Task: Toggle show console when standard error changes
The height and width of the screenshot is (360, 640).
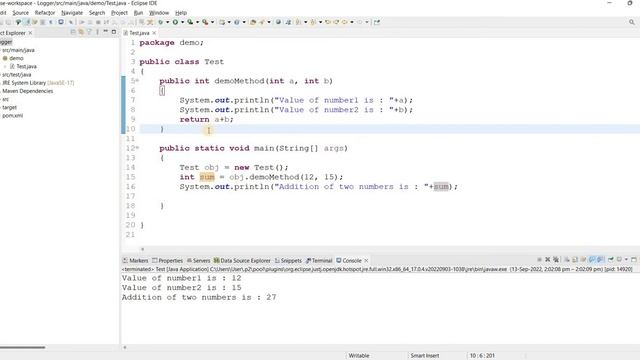Action: tap(600, 260)
